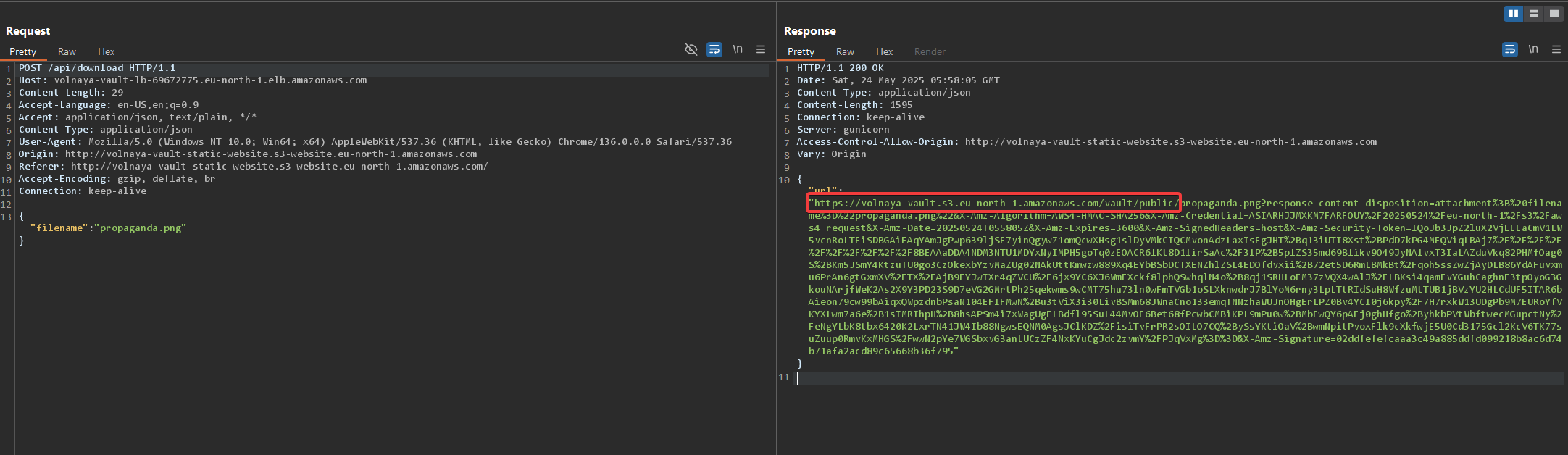1568x455 pixels.
Task: Click the request Host header line
Action: (193, 80)
